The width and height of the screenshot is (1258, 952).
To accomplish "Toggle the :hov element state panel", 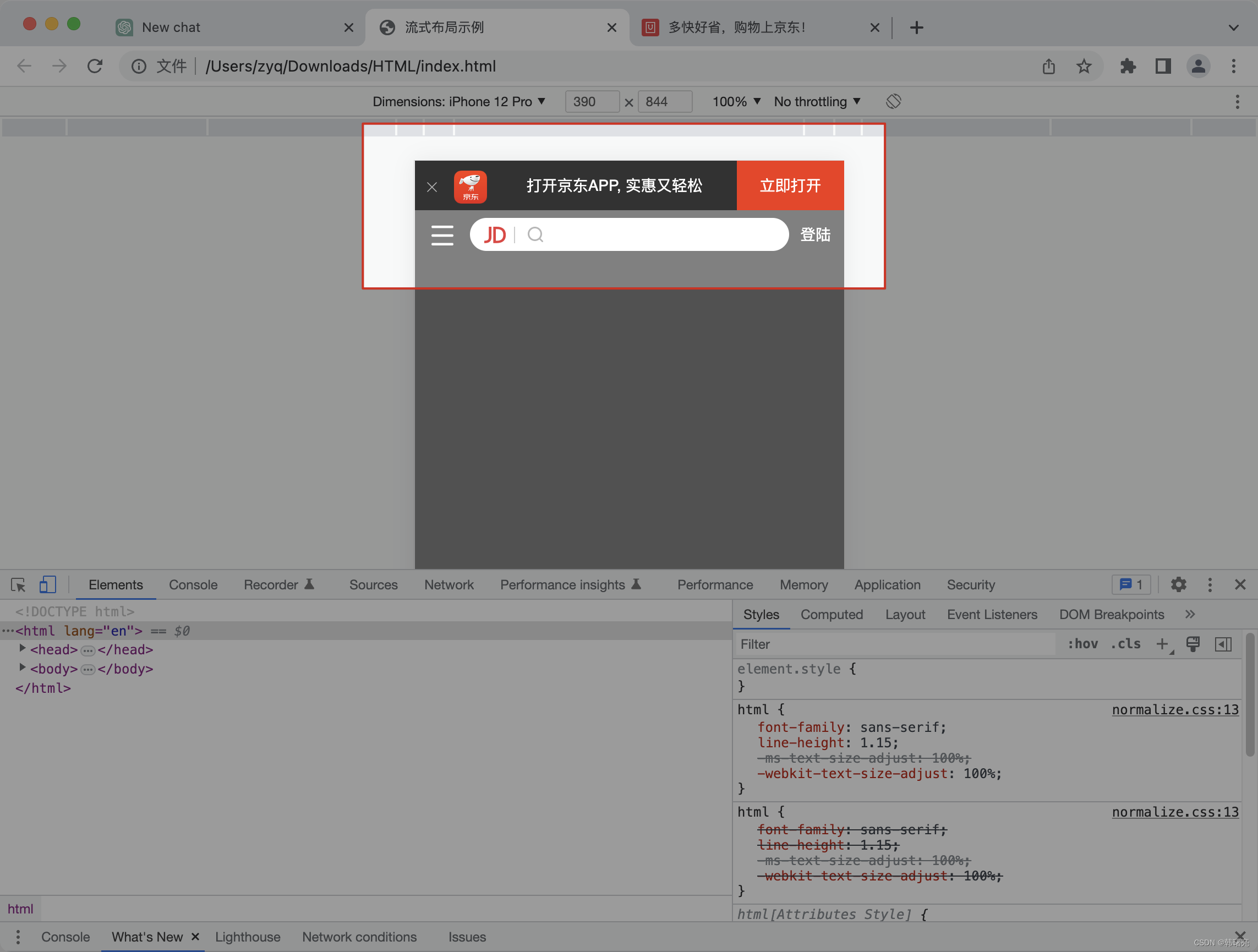I will click(x=1082, y=644).
